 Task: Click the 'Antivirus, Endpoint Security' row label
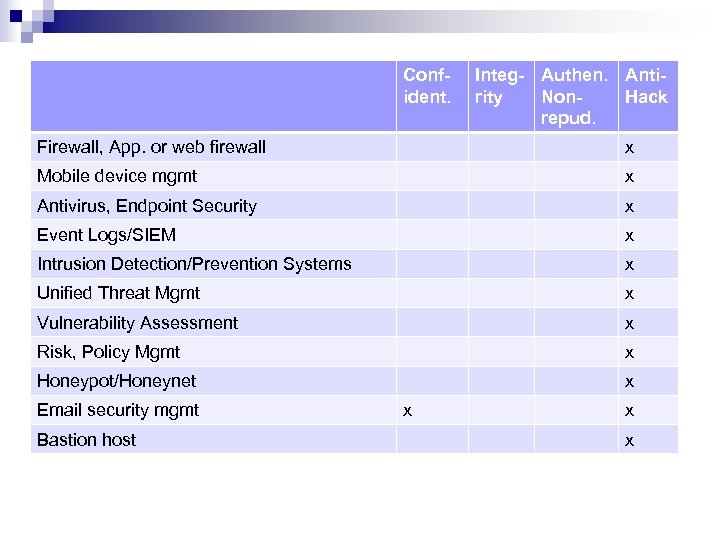pyautogui.click(x=147, y=206)
